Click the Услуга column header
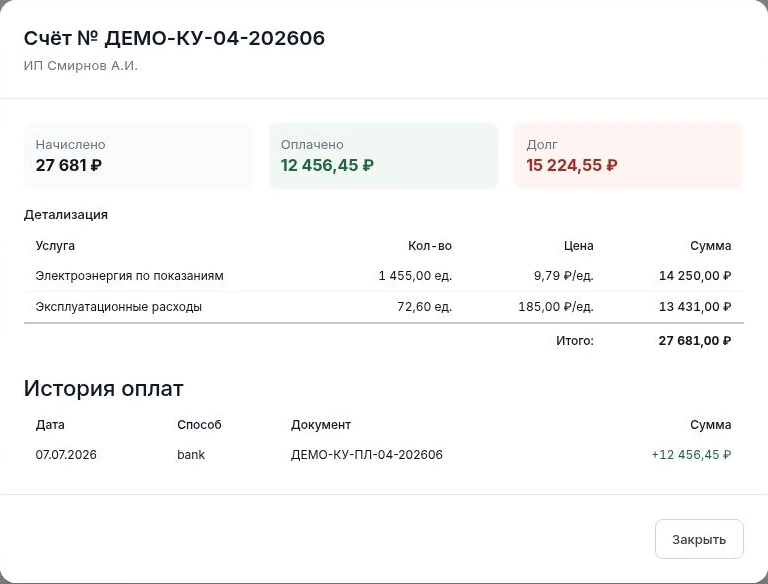This screenshot has width=768, height=584. pos(55,245)
